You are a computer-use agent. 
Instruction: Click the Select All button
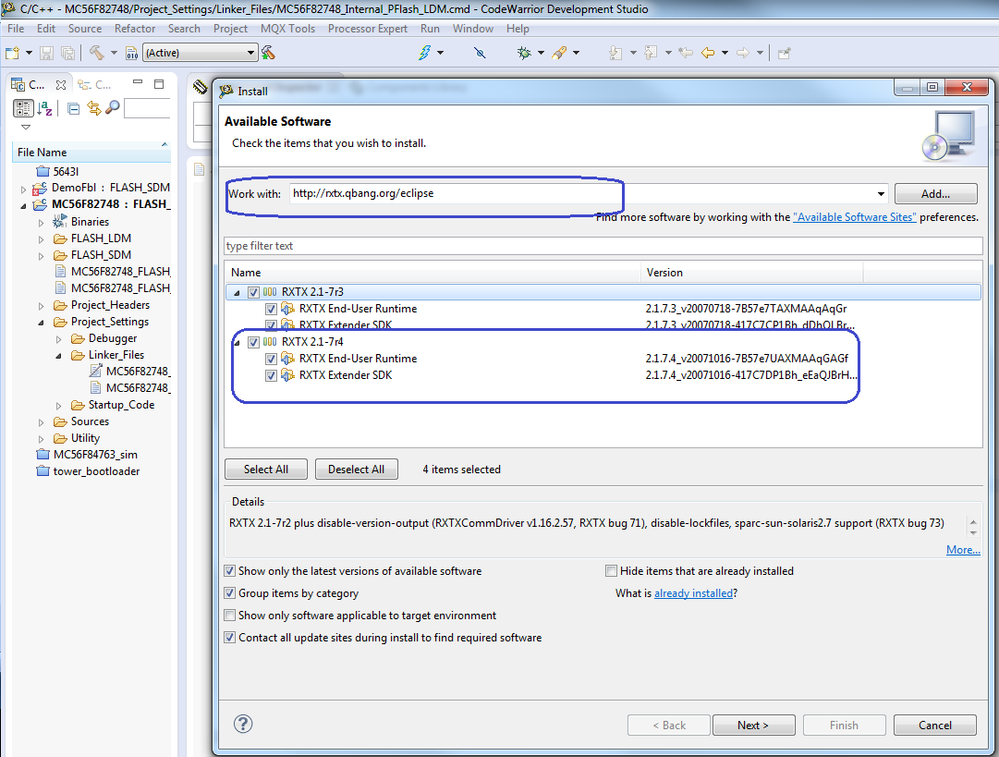coord(266,469)
